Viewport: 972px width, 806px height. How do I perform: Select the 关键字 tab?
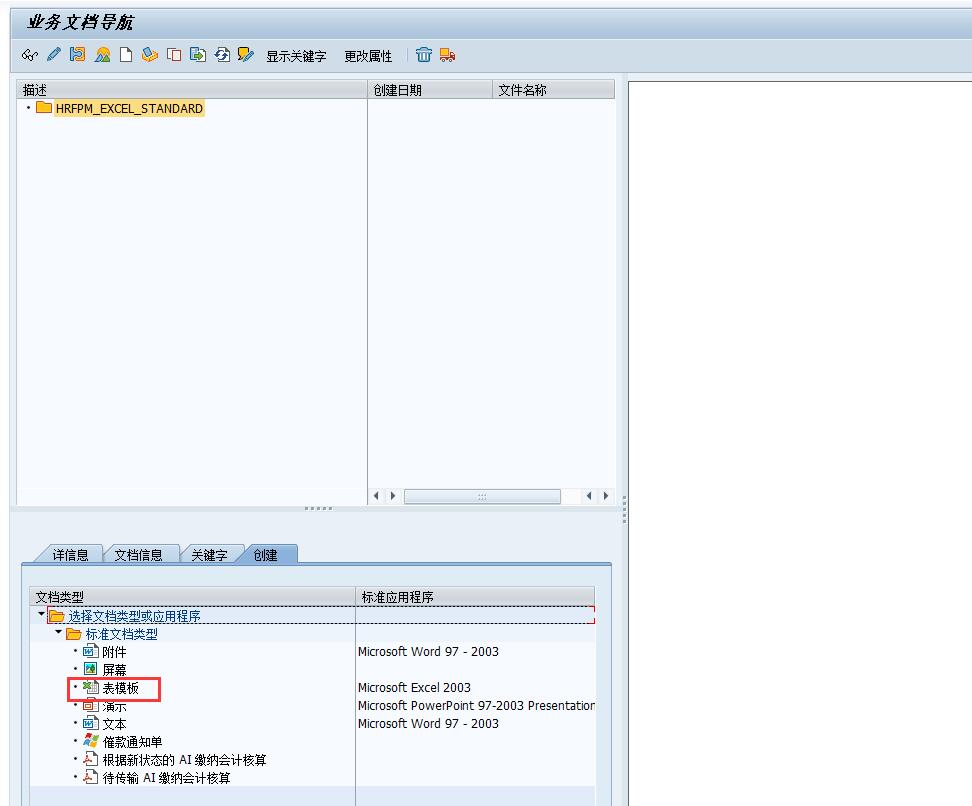[208, 555]
